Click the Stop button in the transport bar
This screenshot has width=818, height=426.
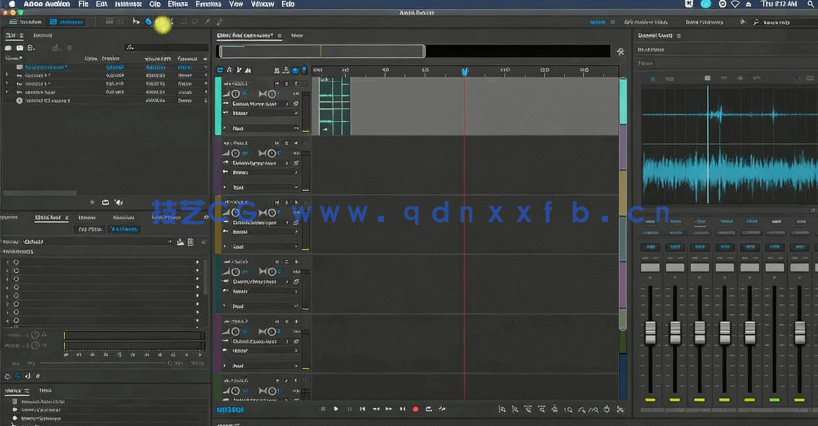[x=323, y=409]
